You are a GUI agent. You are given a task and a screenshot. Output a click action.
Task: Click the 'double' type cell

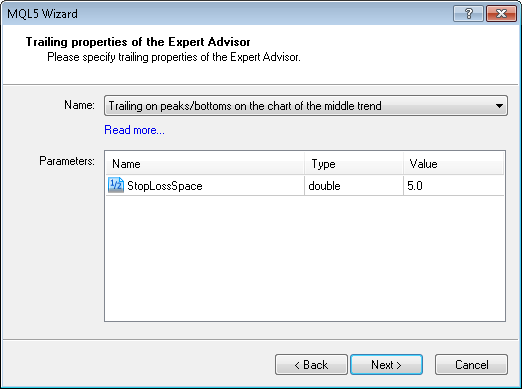pyautogui.click(x=354, y=186)
